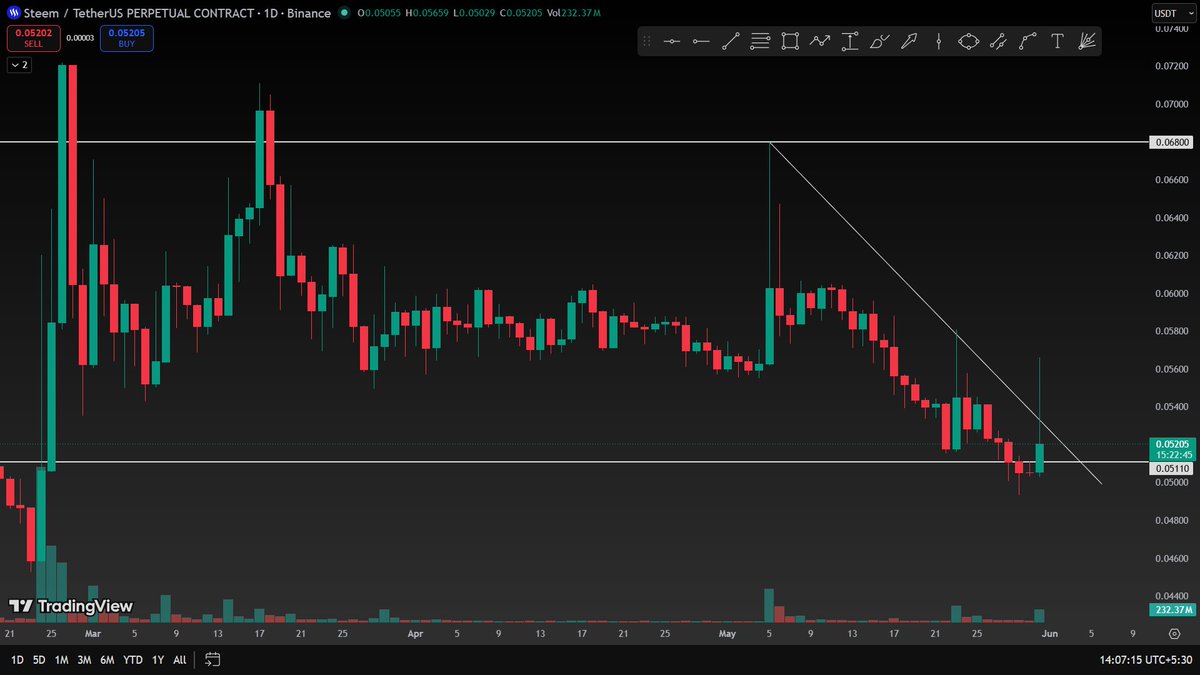Click the Mar label on time axis
The height and width of the screenshot is (675, 1200).
coord(92,633)
